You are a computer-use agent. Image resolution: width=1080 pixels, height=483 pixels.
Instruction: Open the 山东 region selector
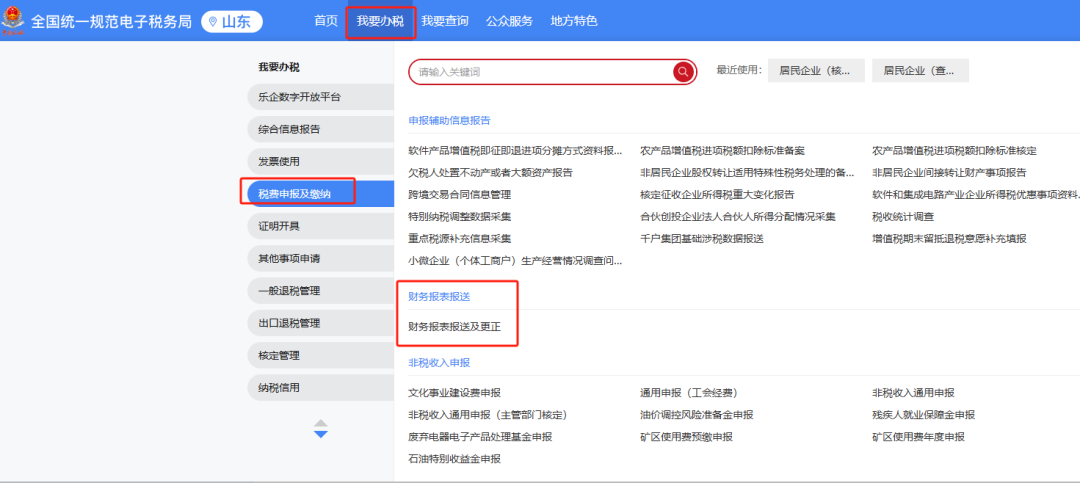pyautogui.click(x=232, y=21)
